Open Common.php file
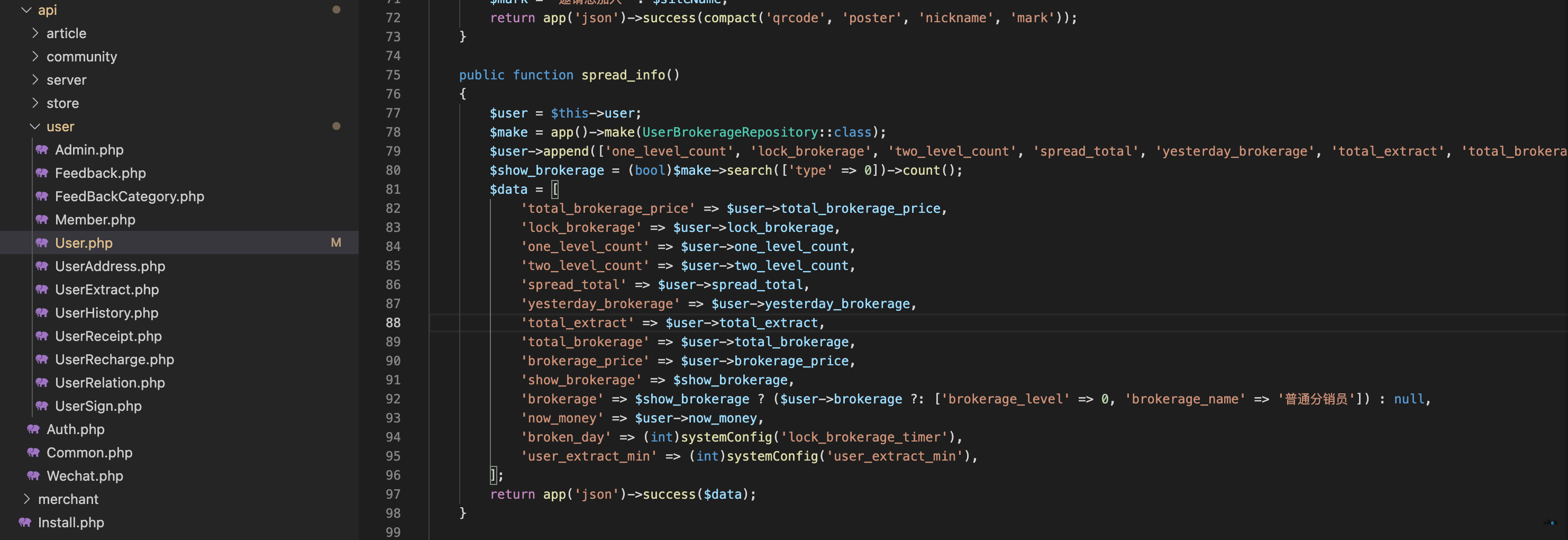This screenshot has width=1568, height=540. [x=89, y=453]
